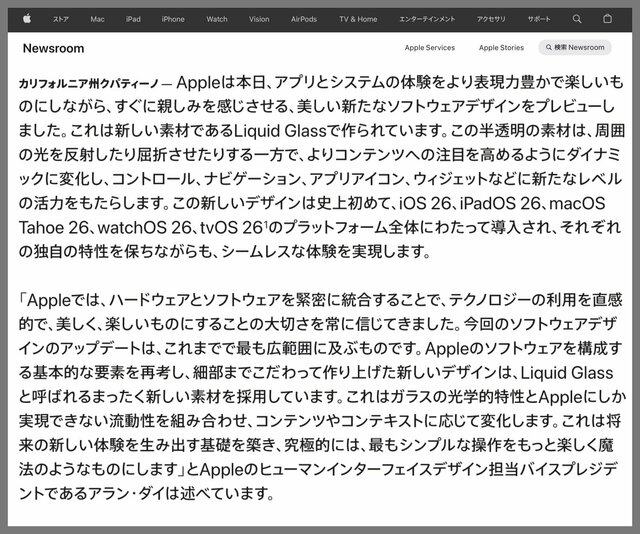Click the カリフォルニア州クパティーノ dateline text
Screen dimensions: 640x534
(89, 84)
